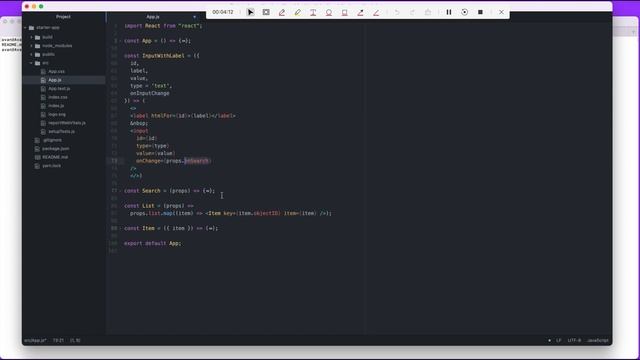Open App.test.js in the project tree
The image size is (640, 360).
coord(59,89)
